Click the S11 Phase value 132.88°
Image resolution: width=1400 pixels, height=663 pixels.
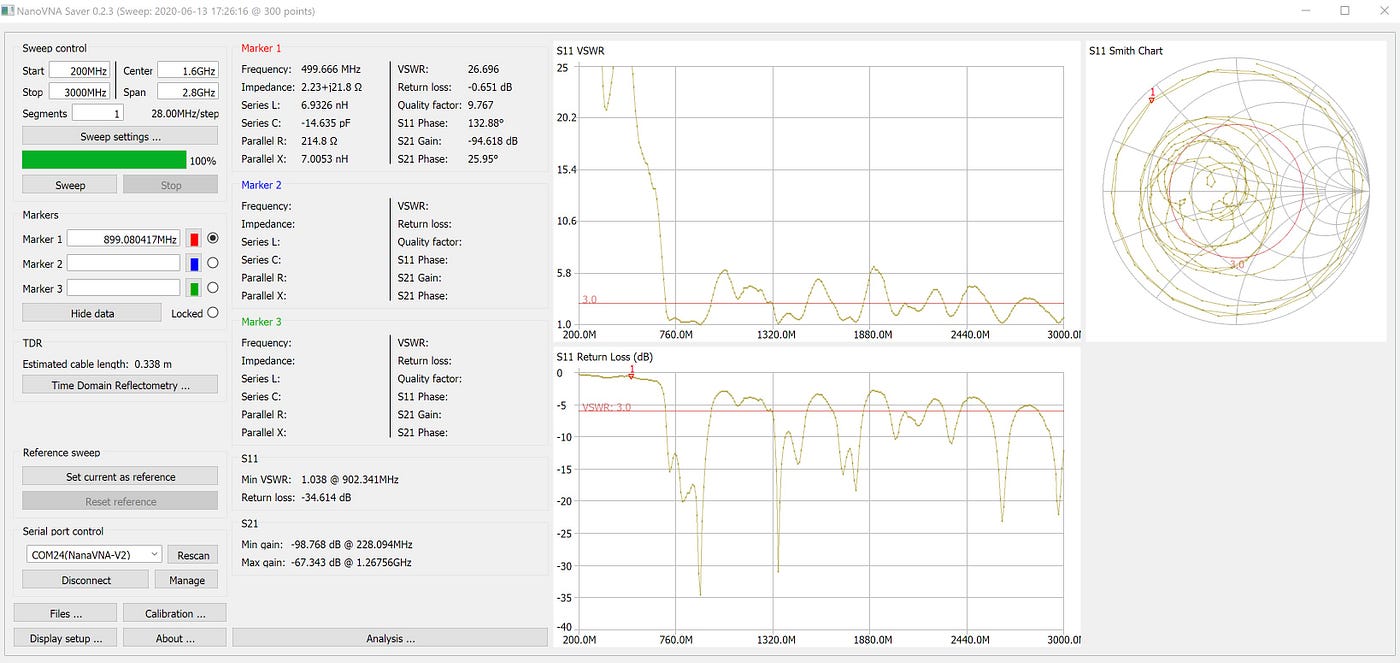click(x=487, y=123)
